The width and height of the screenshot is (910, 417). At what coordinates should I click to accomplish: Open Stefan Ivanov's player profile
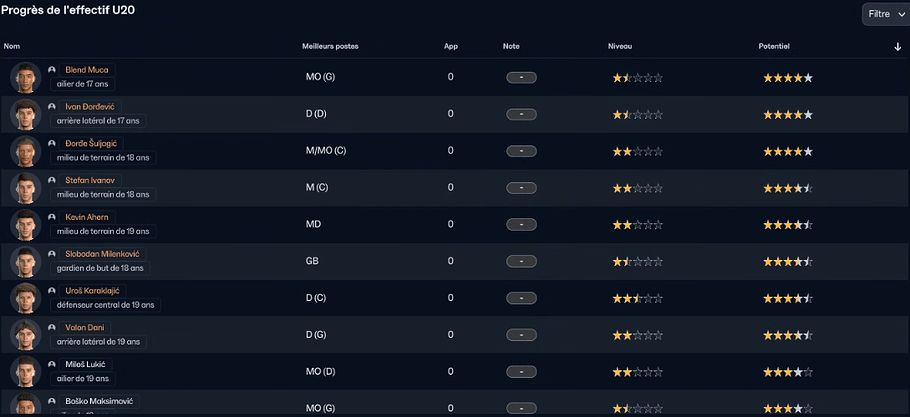(x=90, y=180)
